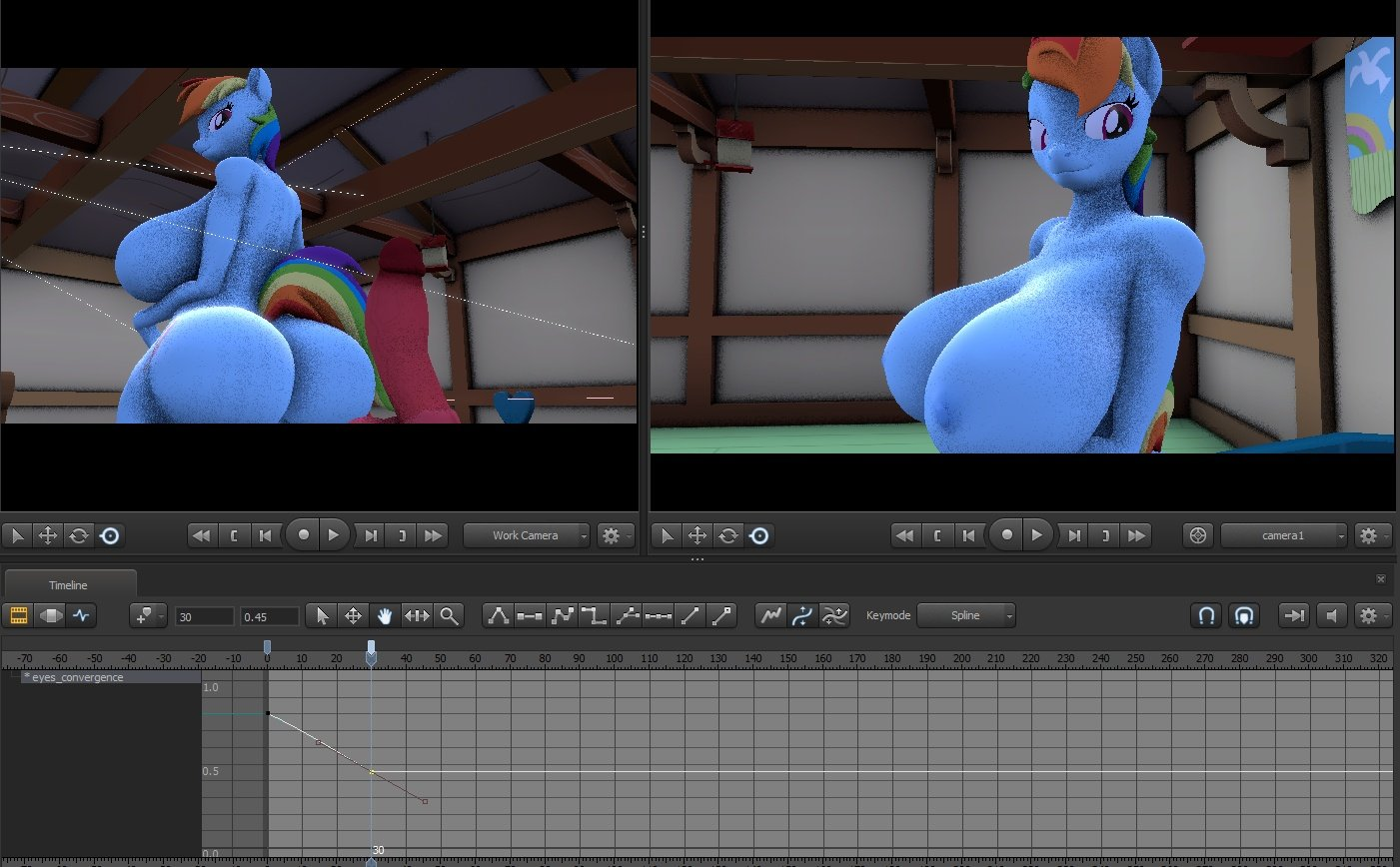This screenshot has height=867, width=1400.
Task: Open the bookmark key dropdown in Timeline toolbar
Action: 148,616
